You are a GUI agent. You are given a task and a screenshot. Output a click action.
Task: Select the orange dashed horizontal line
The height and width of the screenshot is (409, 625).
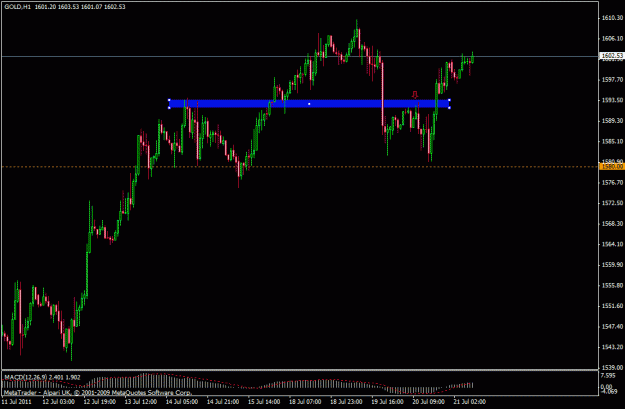[x=300, y=167]
